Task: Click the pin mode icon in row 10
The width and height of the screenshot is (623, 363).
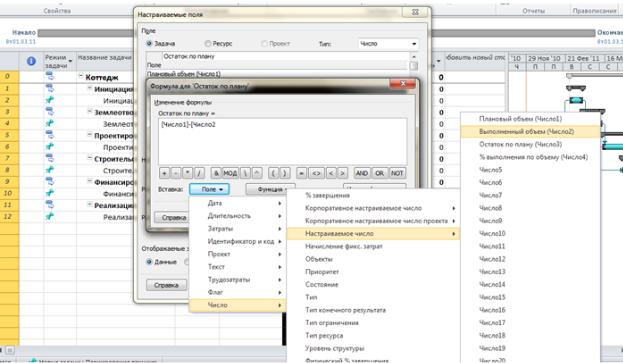Action: pos(50,193)
